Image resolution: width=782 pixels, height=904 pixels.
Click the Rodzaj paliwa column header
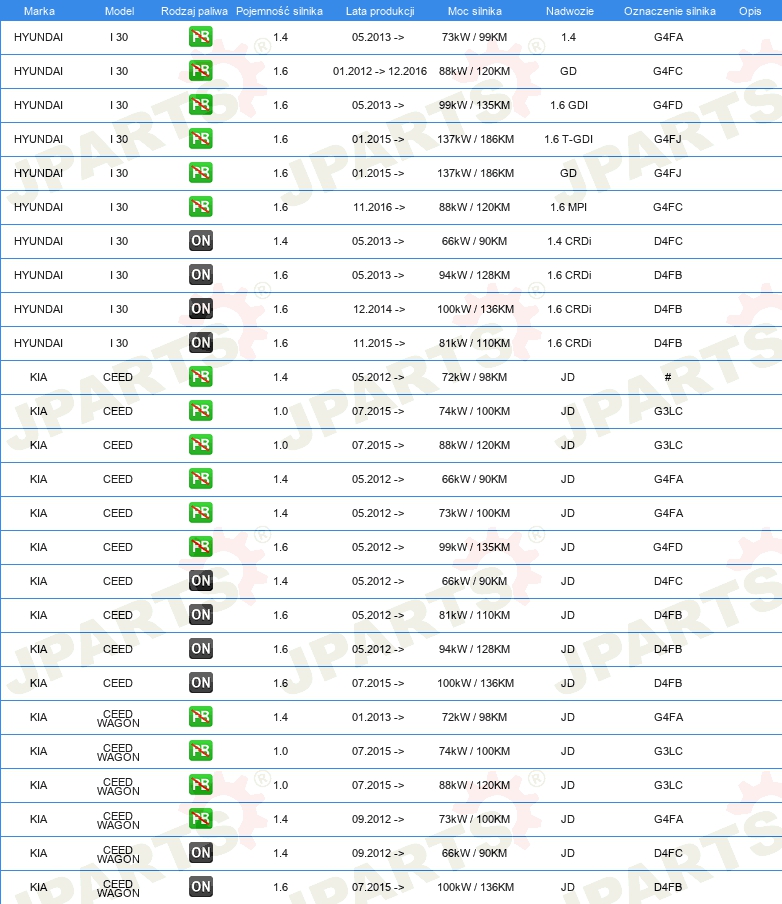tap(194, 11)
